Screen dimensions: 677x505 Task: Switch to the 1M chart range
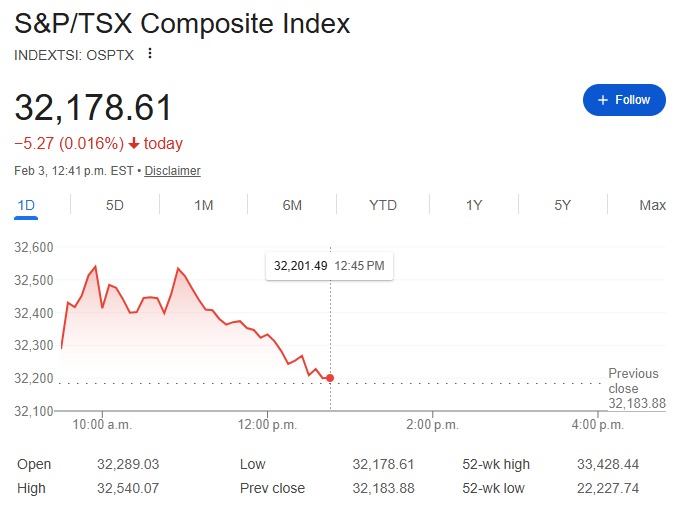click(204, 205)
